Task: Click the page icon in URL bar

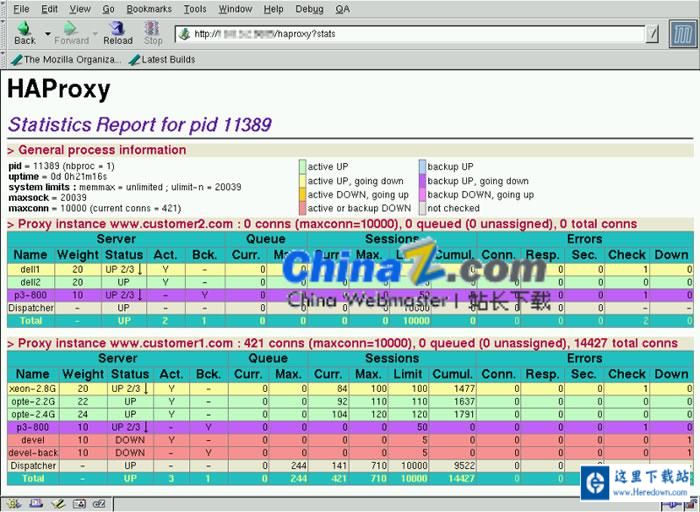Action: [x=184, y=33]
